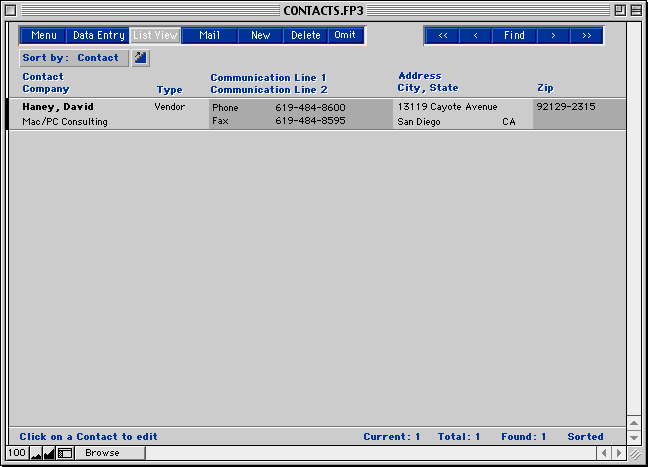Switch to Data Entry view

pyautogui.click(x=98, y=36)
